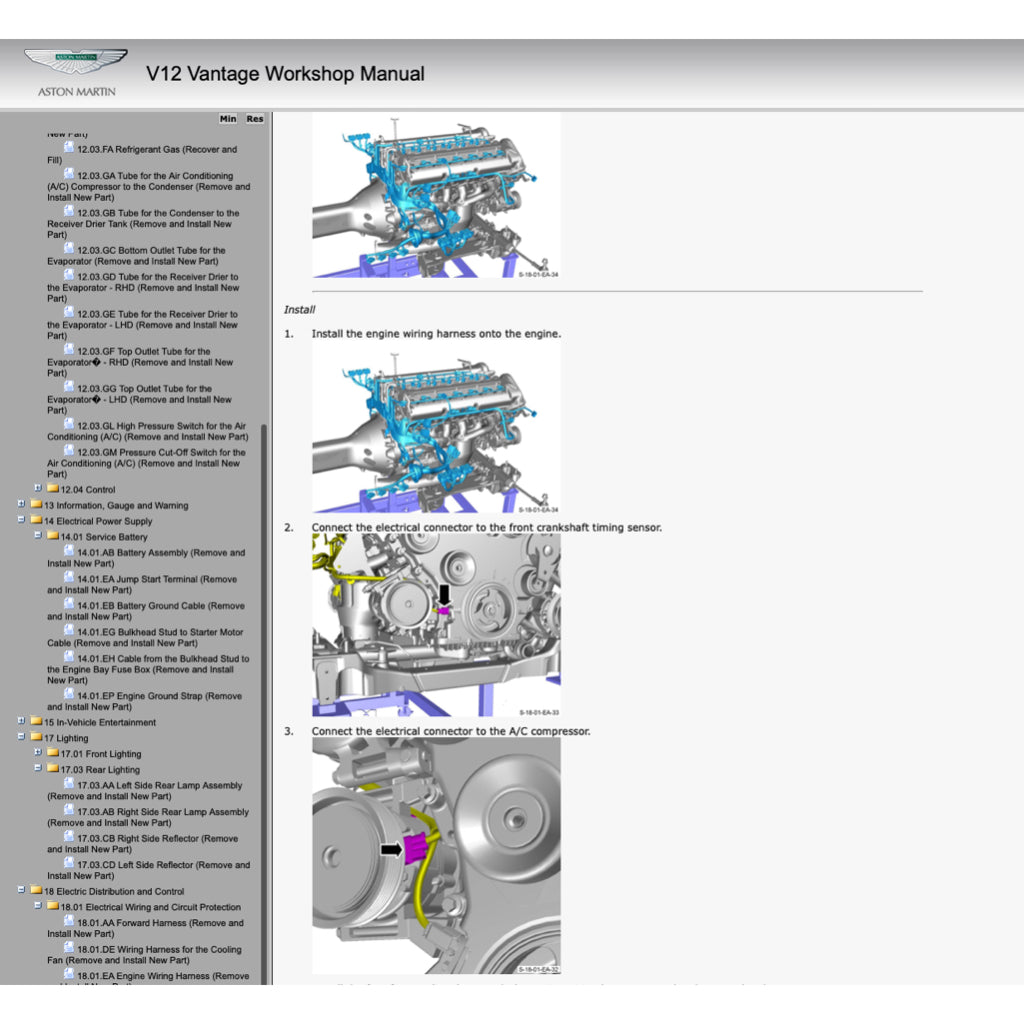The image size is (1024, 1024).
Task: Expand 13 Information, Gauge and Warning
Action: pyautogui.click(x=21, y=505)
